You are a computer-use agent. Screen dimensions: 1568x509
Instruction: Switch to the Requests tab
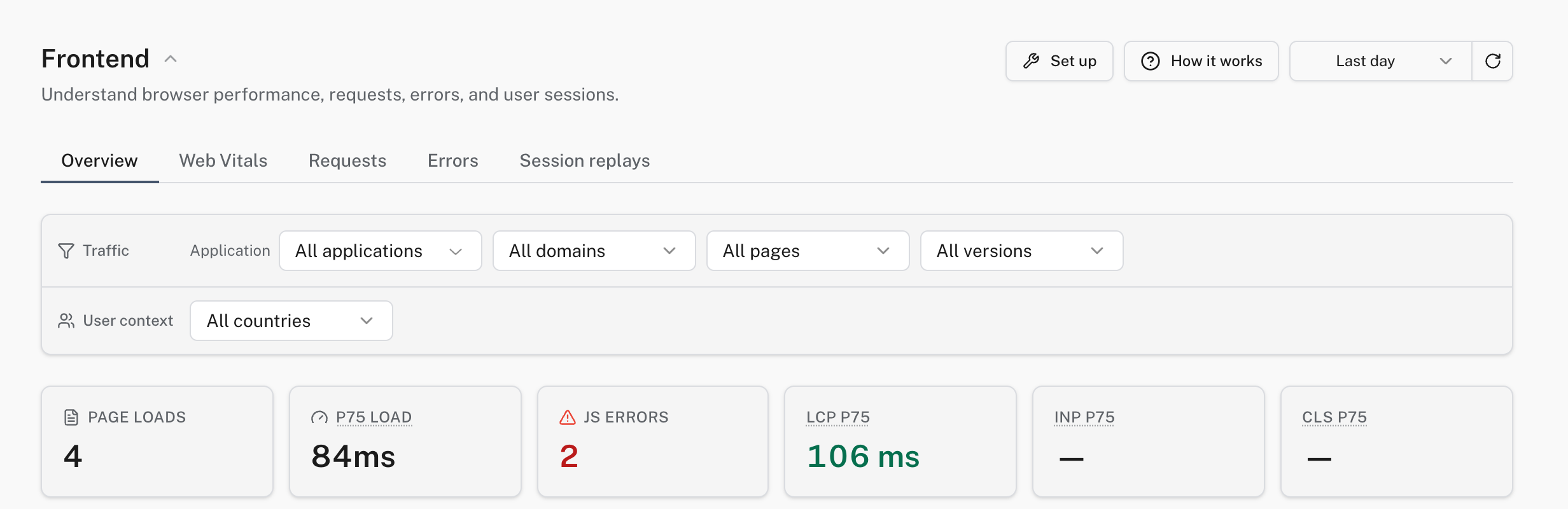(x=347, y=161)
